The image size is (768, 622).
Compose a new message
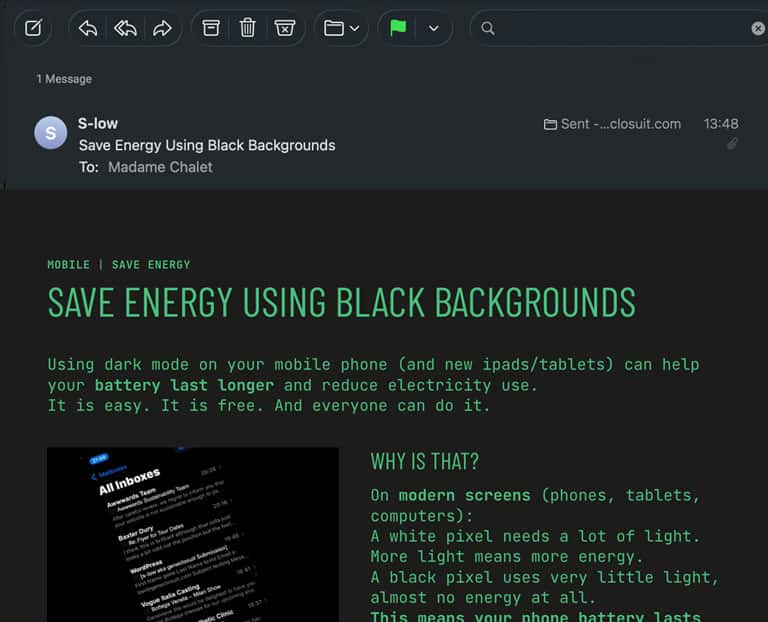[x=33, y=28]
